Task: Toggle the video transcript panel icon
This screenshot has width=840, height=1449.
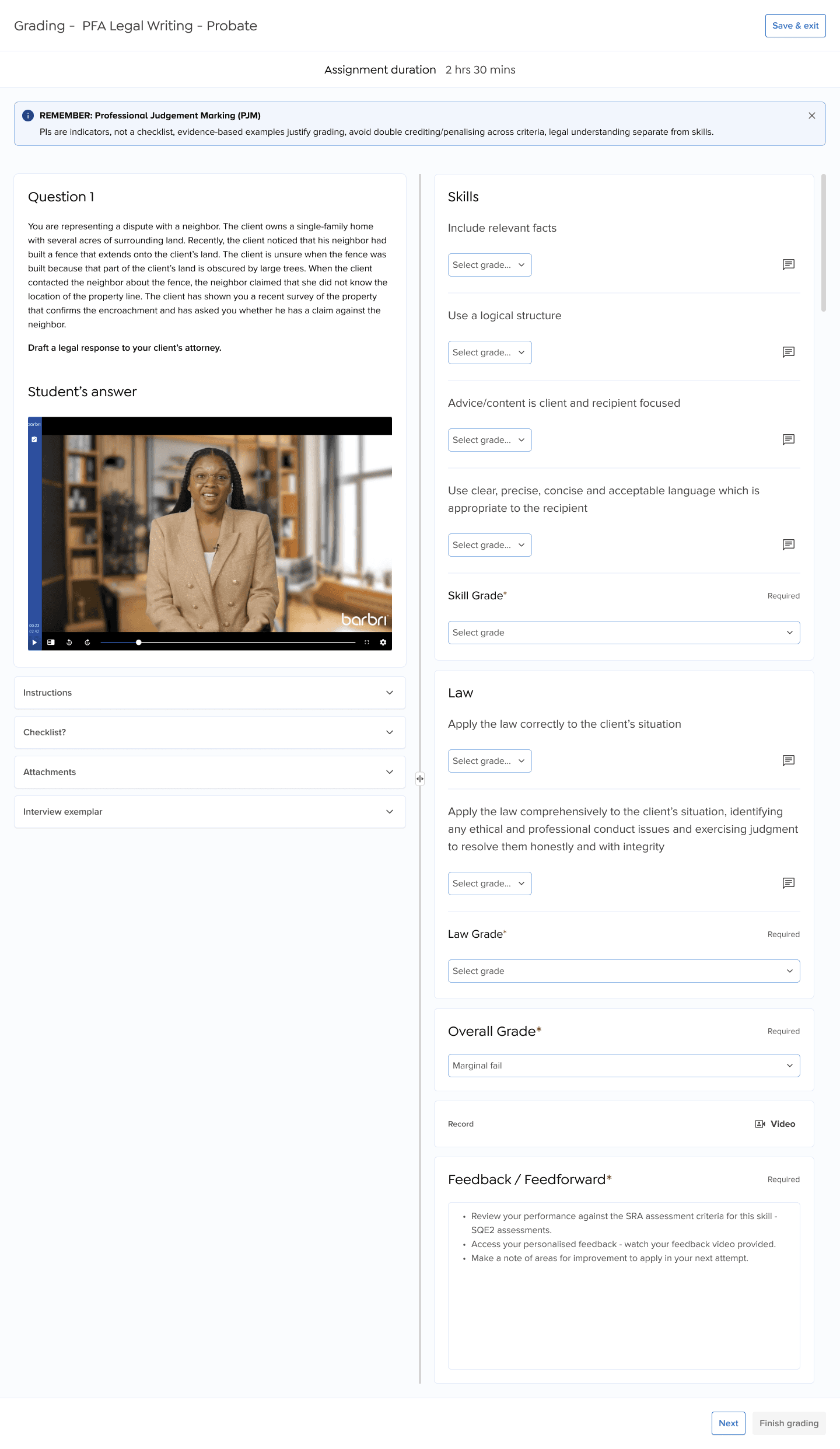Action: [x=51, y=642]
